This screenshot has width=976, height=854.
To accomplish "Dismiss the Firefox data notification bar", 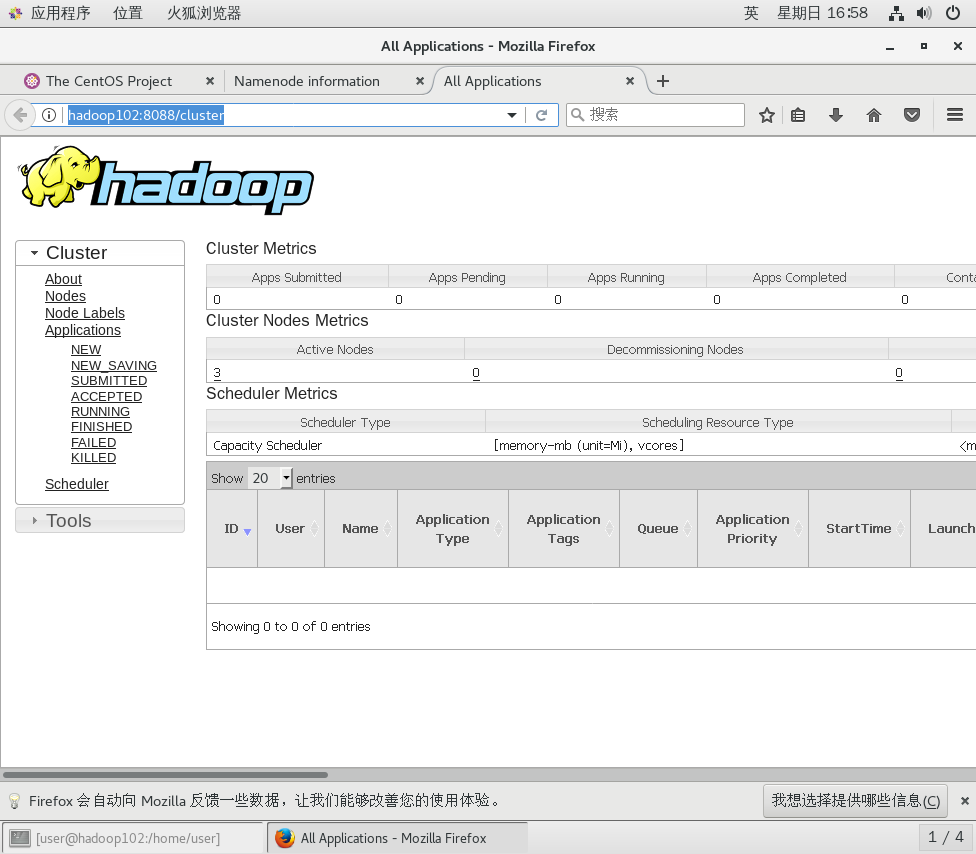I will (965, 801).
